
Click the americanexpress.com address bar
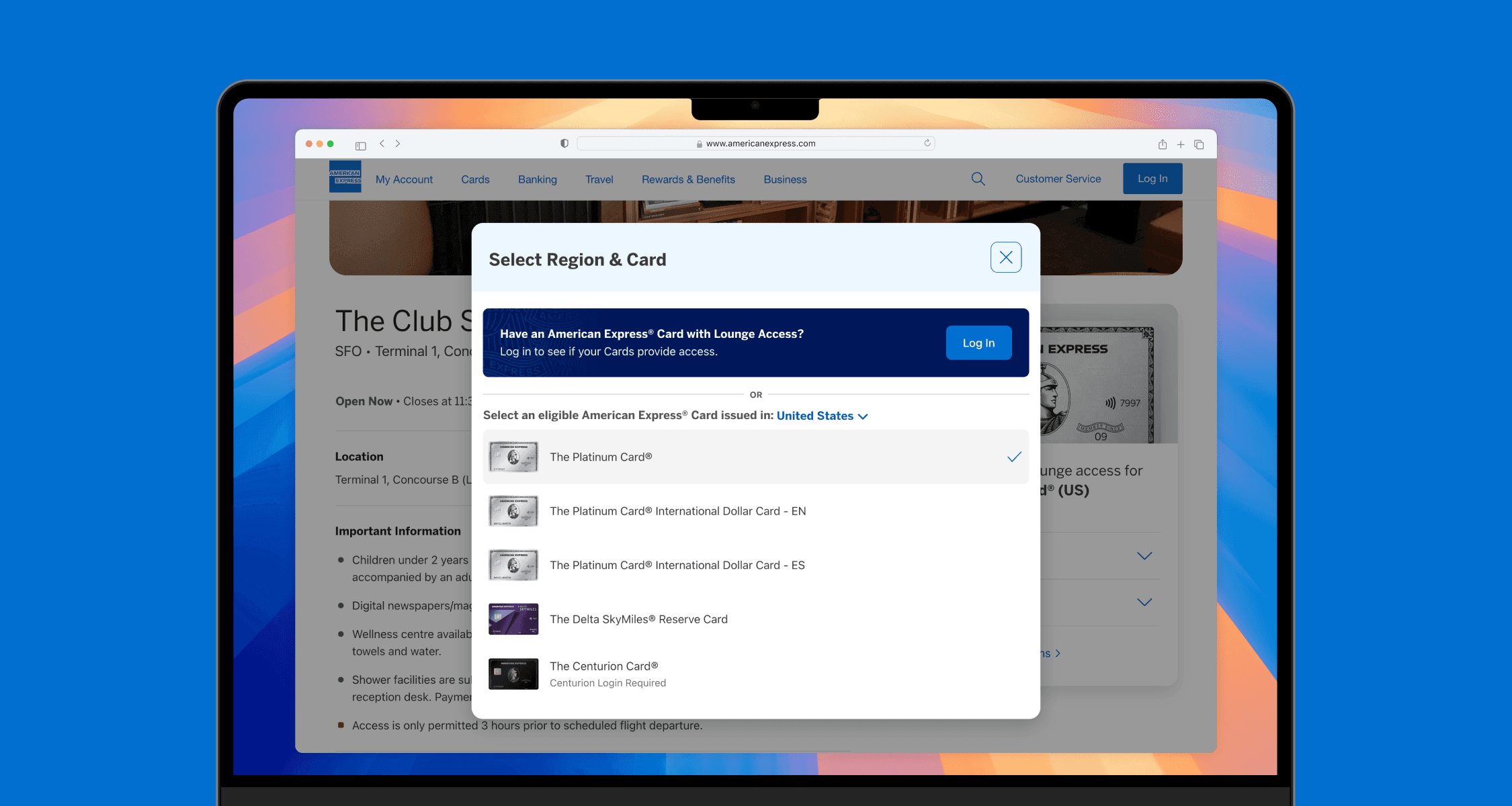[755, 144]
